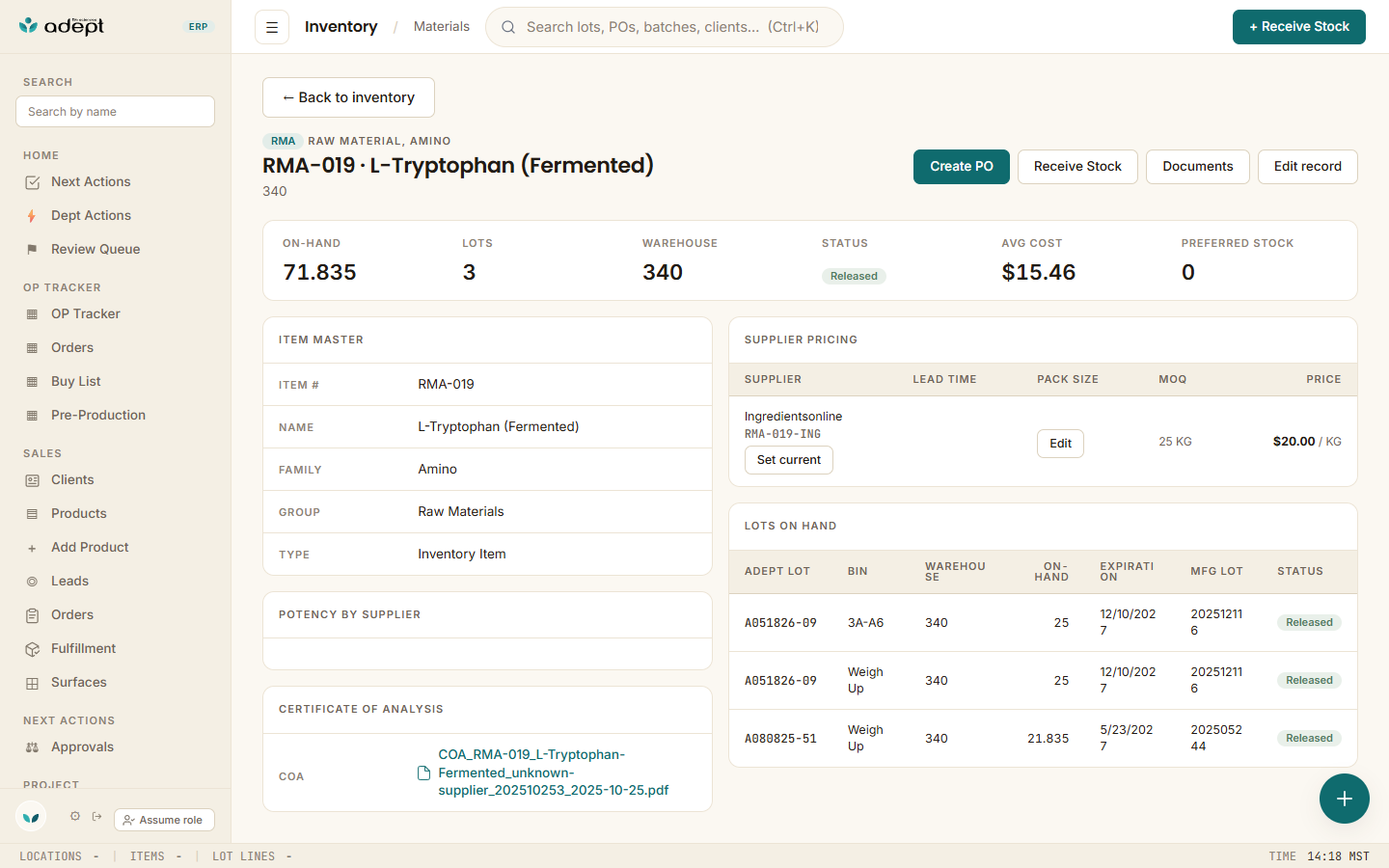Click the RMA tag badge above the title
1389x868 pixels.
coord(283,141)
